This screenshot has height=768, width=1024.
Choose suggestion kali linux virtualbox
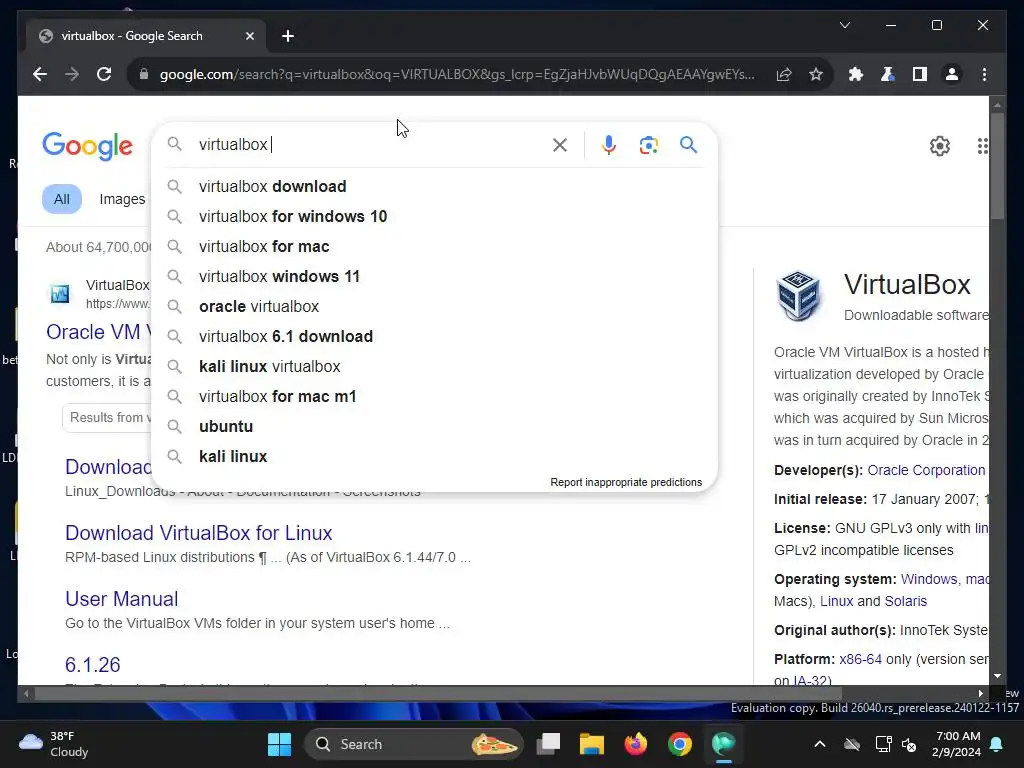click(x=434, y=366)
